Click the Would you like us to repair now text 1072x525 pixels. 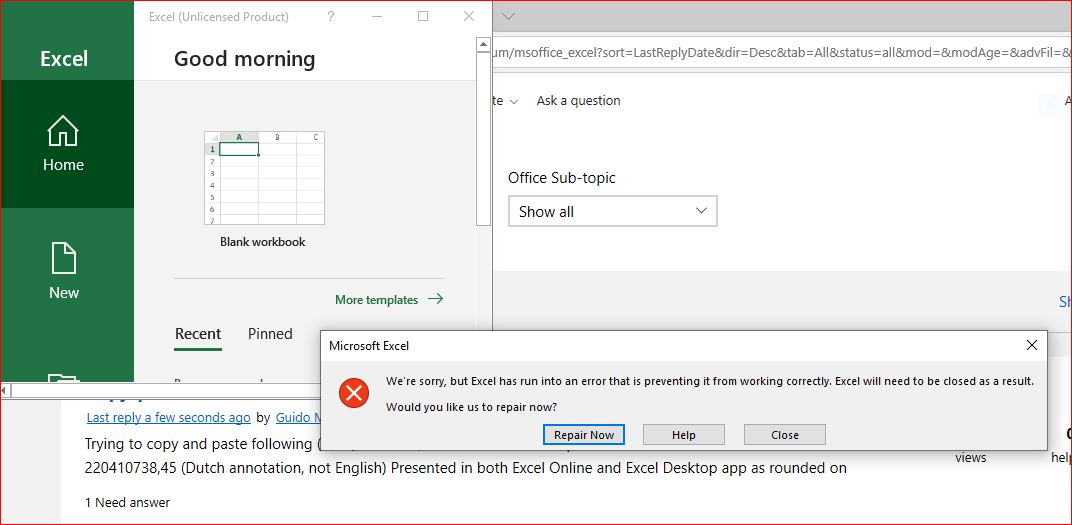point(472,407)
